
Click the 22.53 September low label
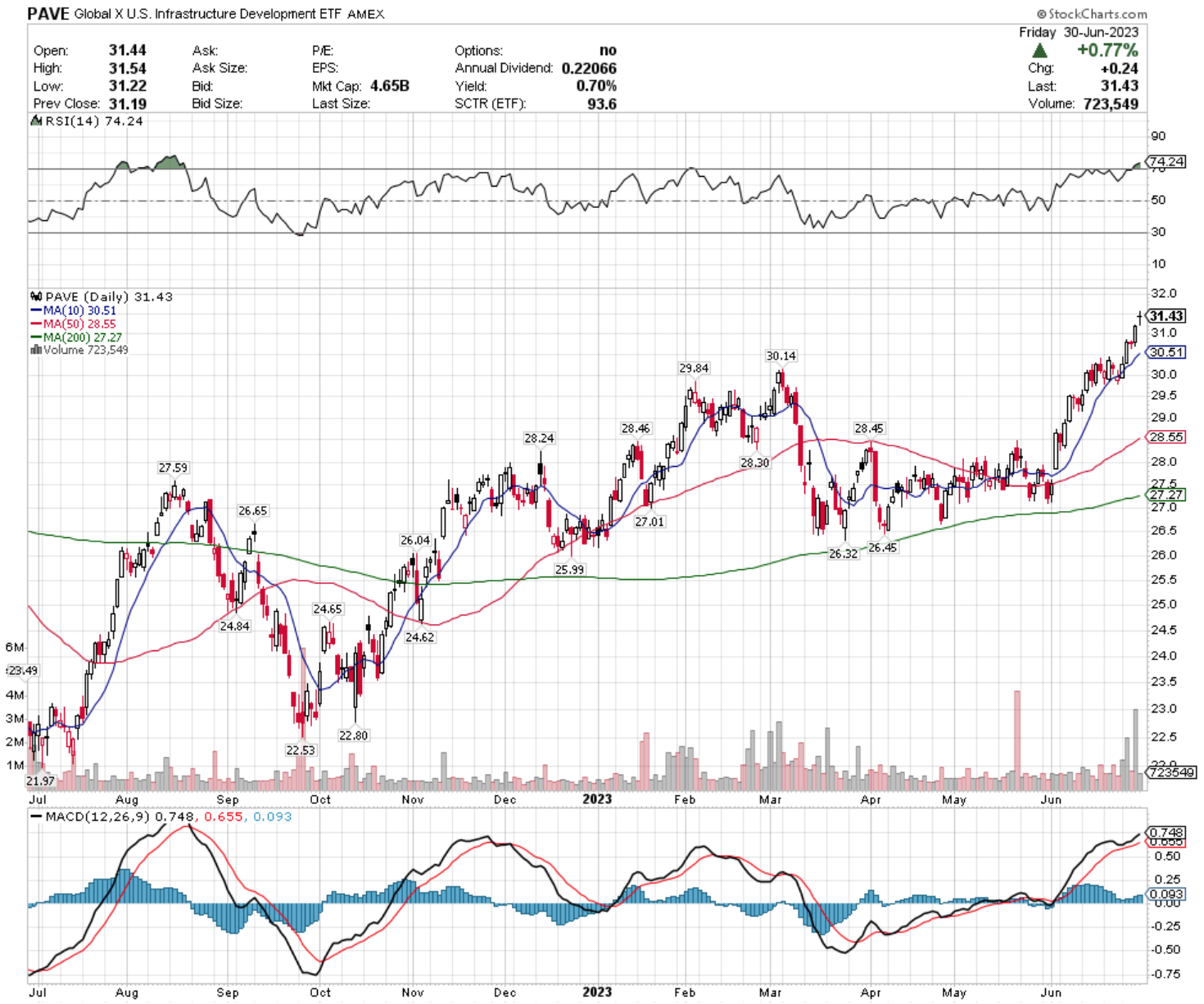(300, 750)
